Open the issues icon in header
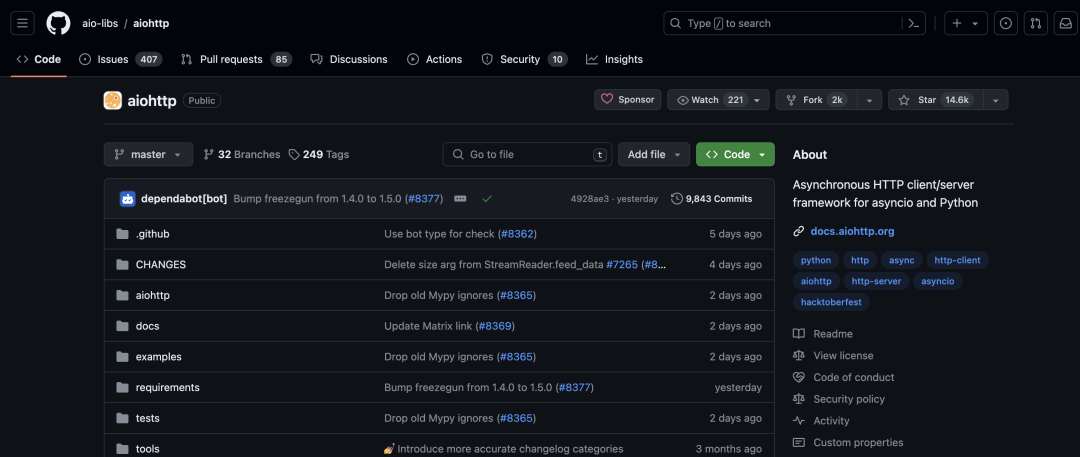This screenshot has width=1080, height=457. pyautogui.click(x=1006, y=23)
